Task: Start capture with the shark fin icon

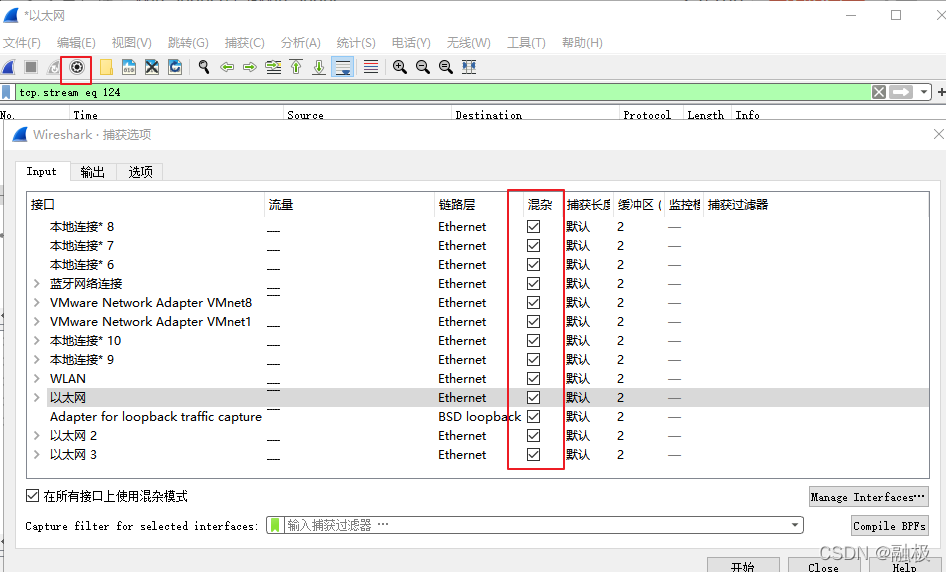Action: (x=8, y=67)
